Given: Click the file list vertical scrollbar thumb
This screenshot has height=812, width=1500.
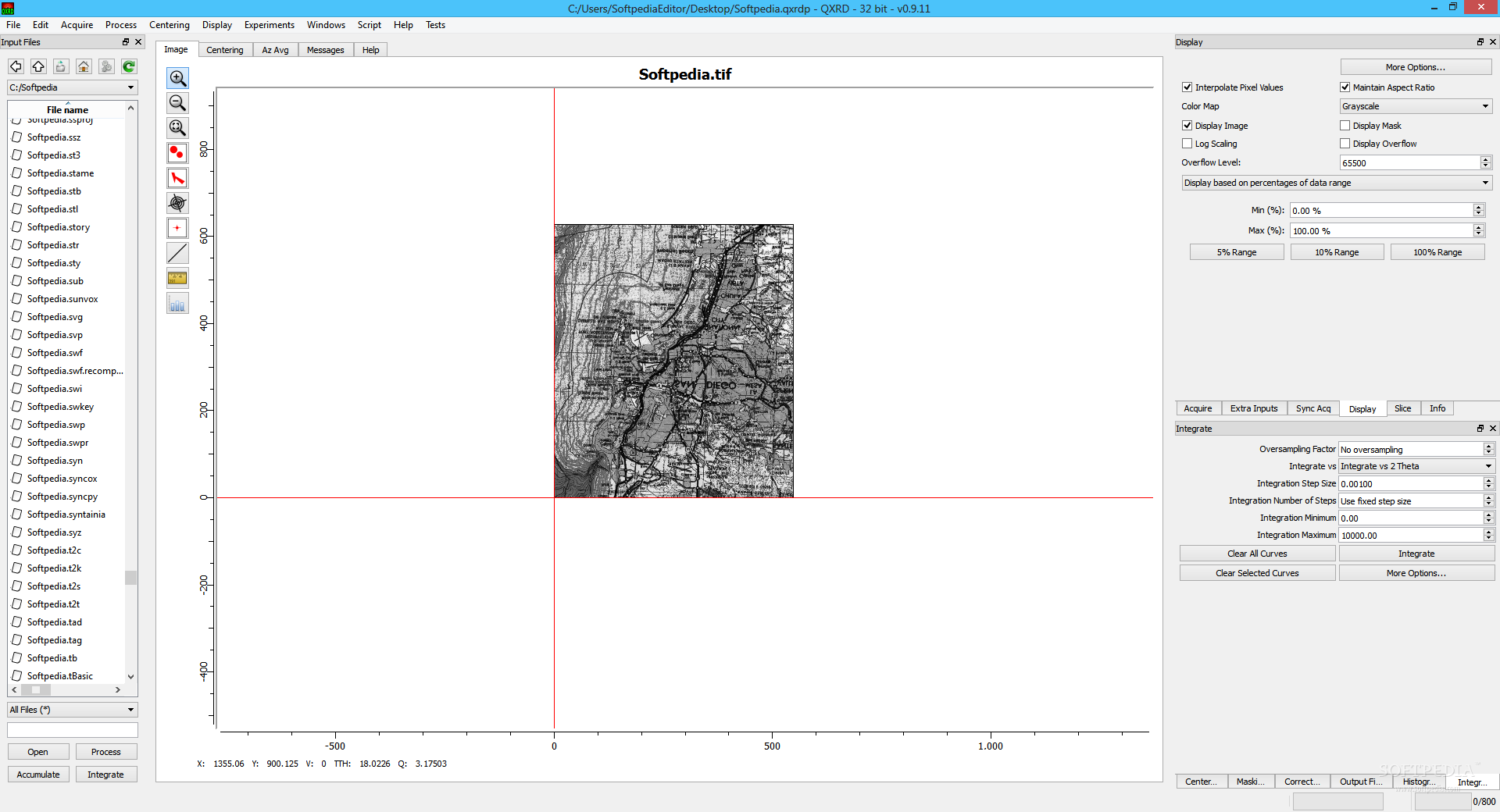Looking at the screenshot, I should (130, 578).
